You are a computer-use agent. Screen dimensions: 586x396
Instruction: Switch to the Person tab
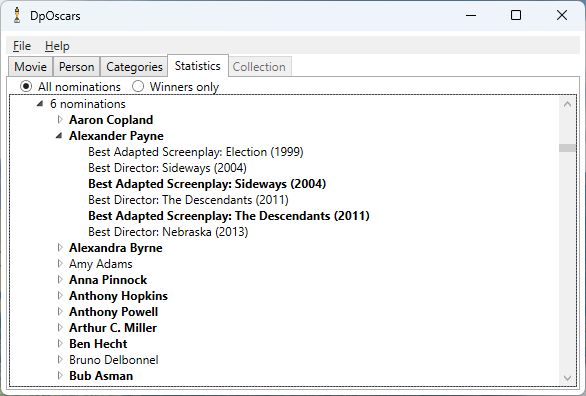tap(77, 67)
